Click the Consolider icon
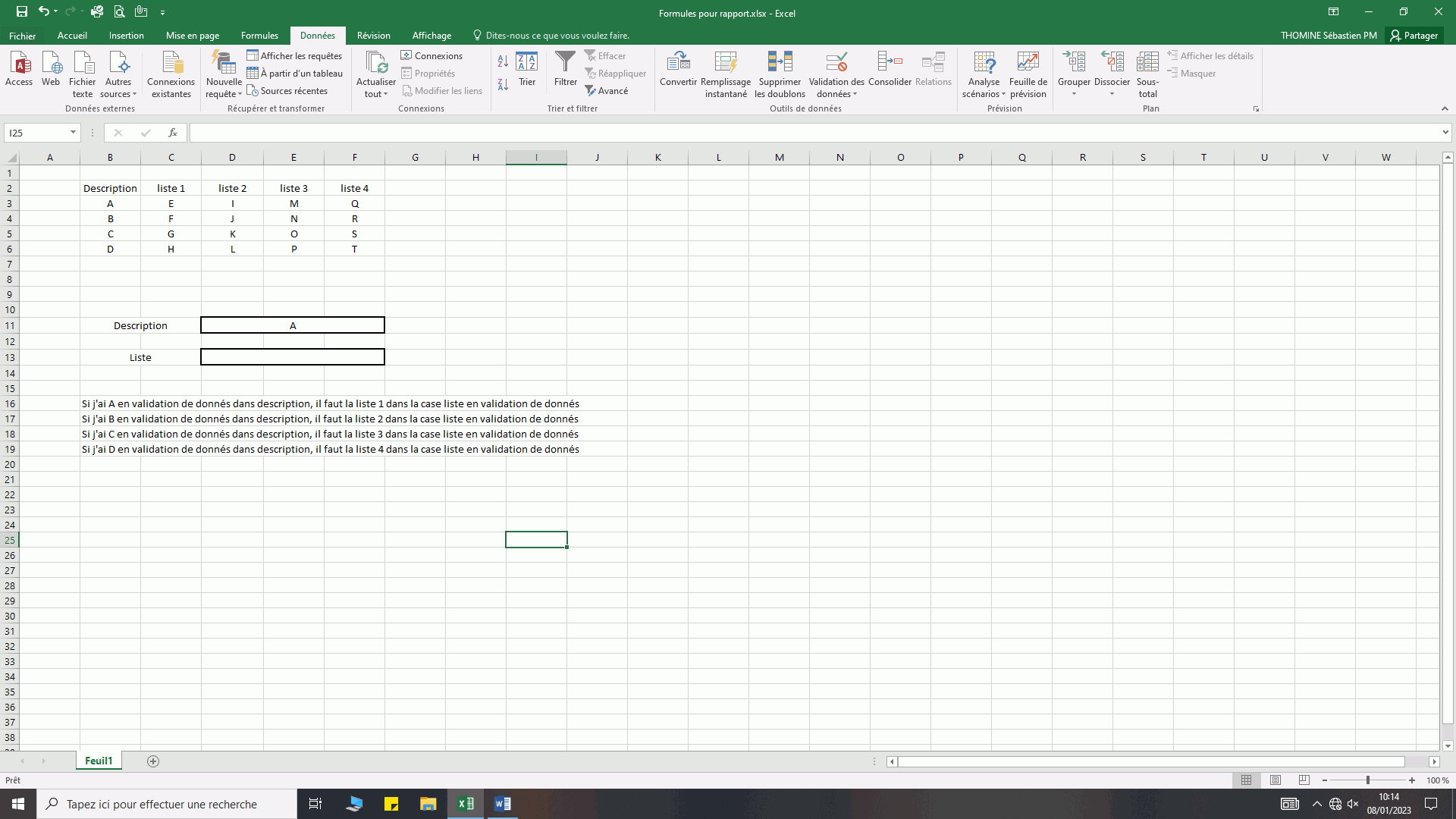 coord(890,62)
